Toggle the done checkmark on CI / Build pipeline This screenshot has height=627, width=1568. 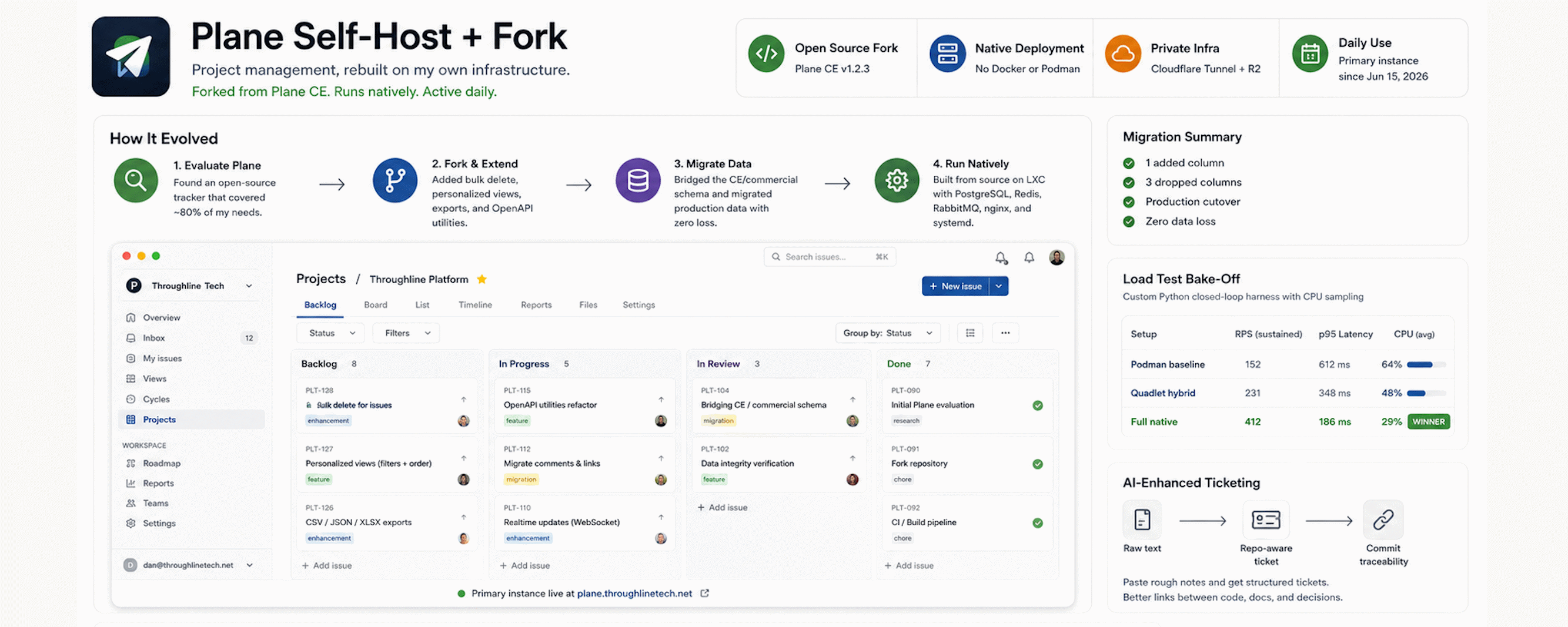pos(1038,523)
